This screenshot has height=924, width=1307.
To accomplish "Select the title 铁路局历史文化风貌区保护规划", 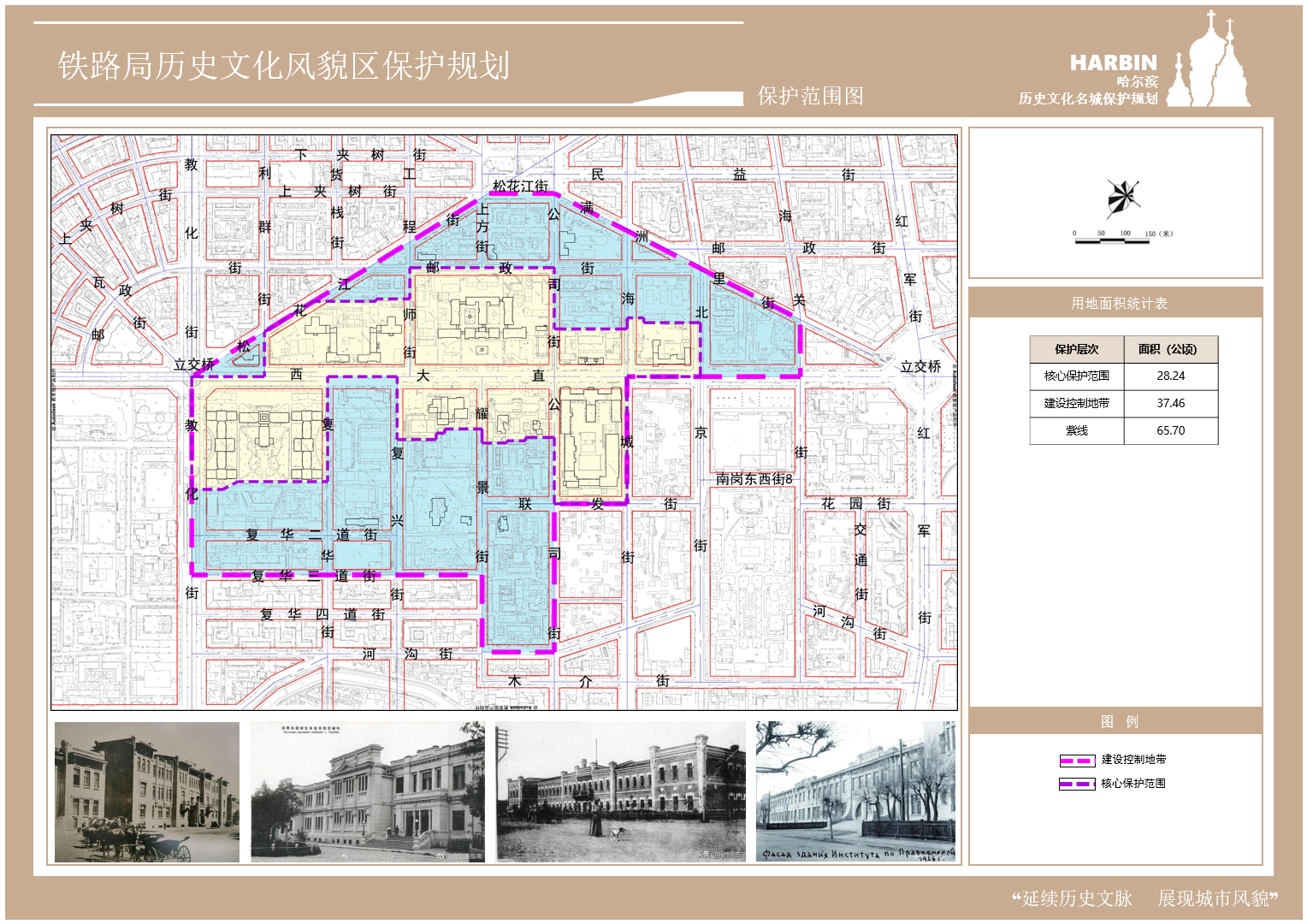I will point(284,66).
